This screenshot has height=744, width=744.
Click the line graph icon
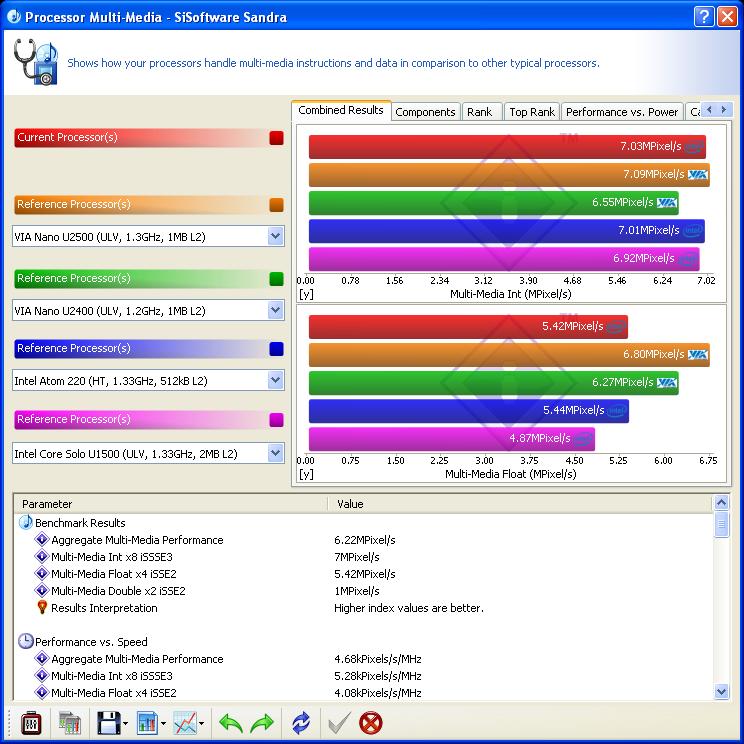tap(185, 723)
